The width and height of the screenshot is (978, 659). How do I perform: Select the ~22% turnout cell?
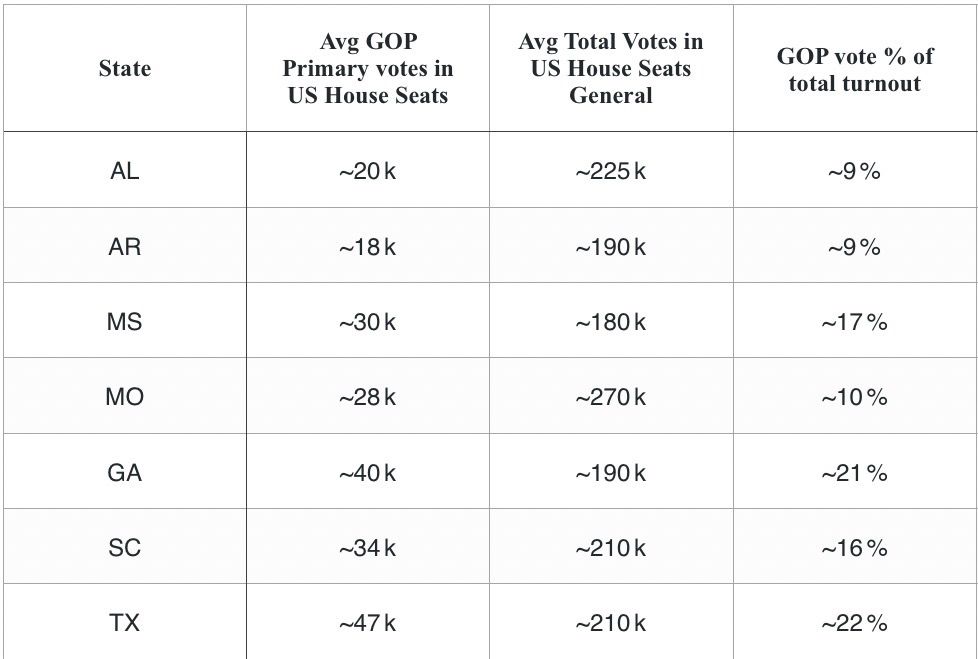855,622
